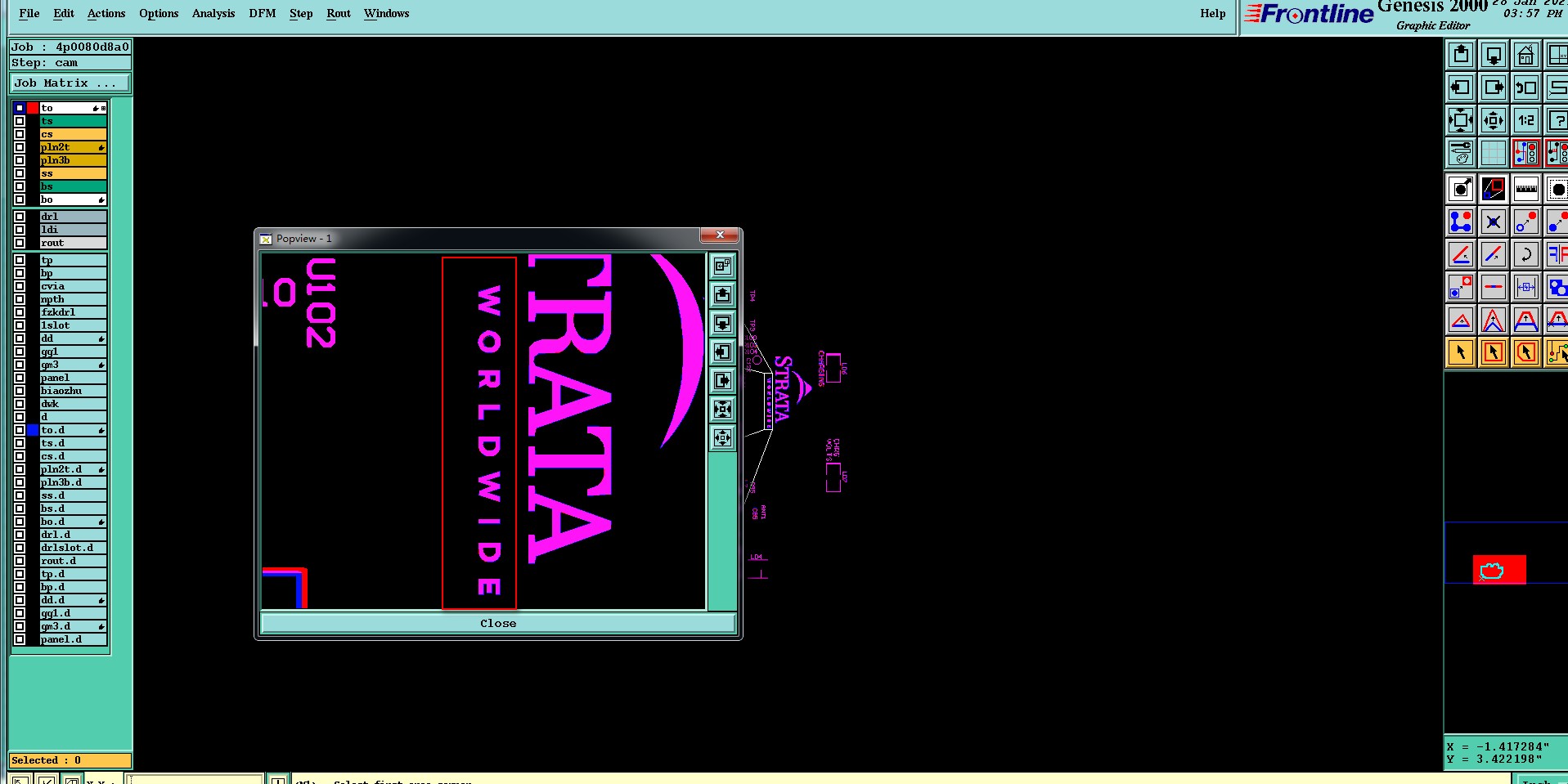Click the X cross delete point tool
This screenshot has width=1568, height=784.
point(1494,222)
